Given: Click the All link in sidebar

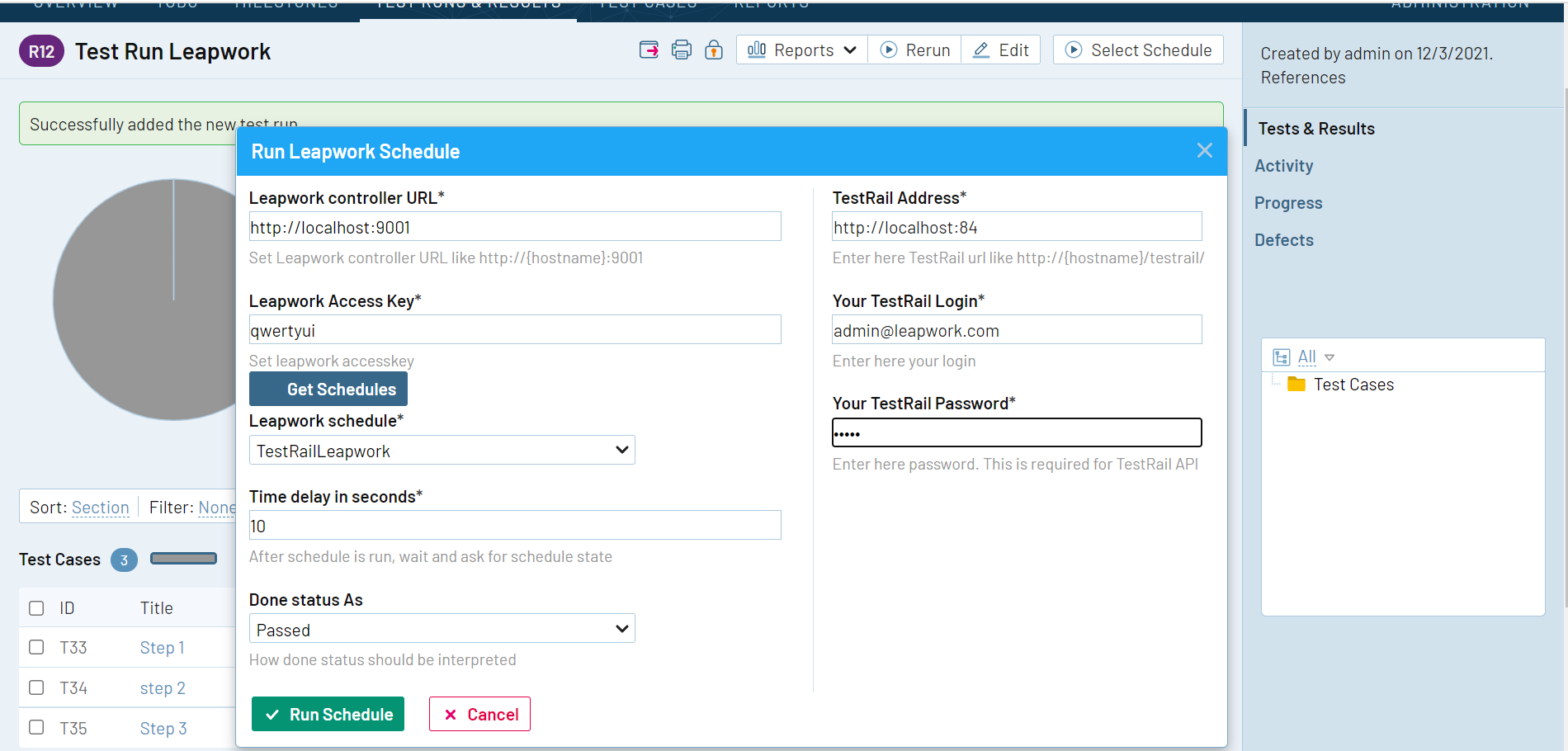Looking at the screenshot, I should [x=1306, y=357].
